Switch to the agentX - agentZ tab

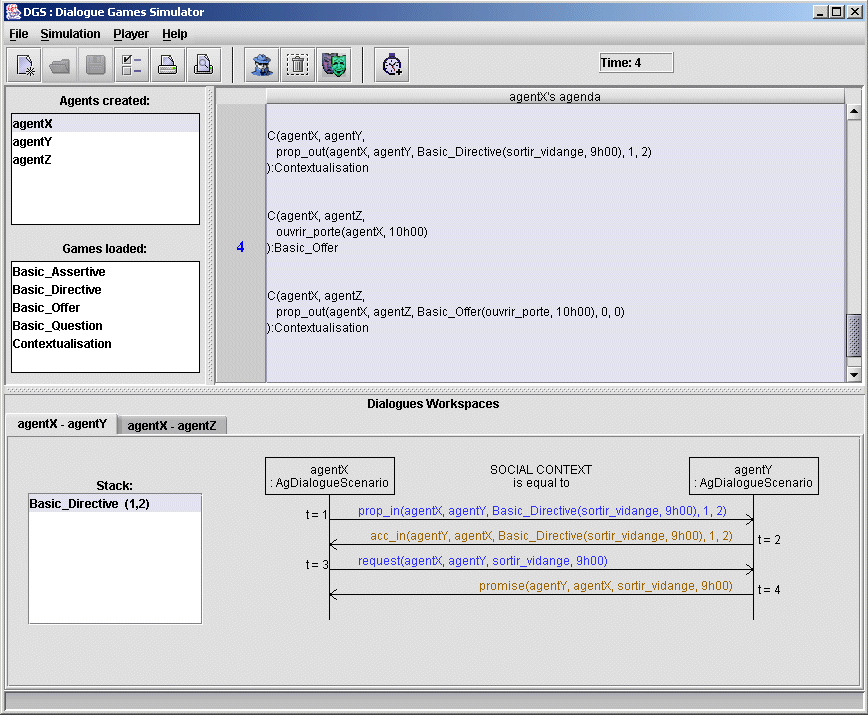[172, 425]
